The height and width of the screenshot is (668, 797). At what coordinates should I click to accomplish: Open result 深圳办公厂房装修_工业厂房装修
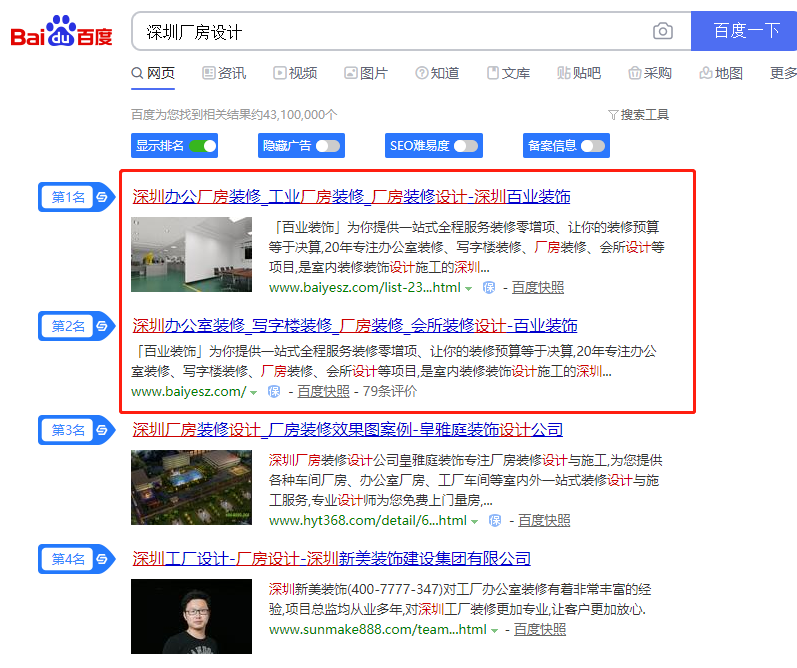click(351, 197)
